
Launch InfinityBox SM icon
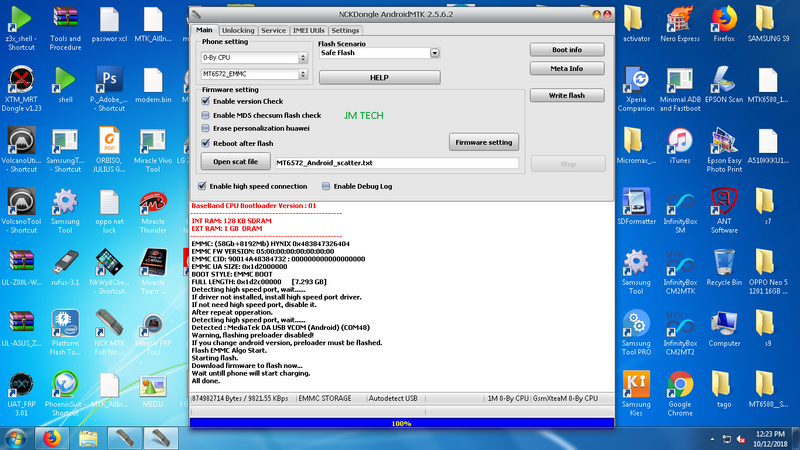[680, 211]
